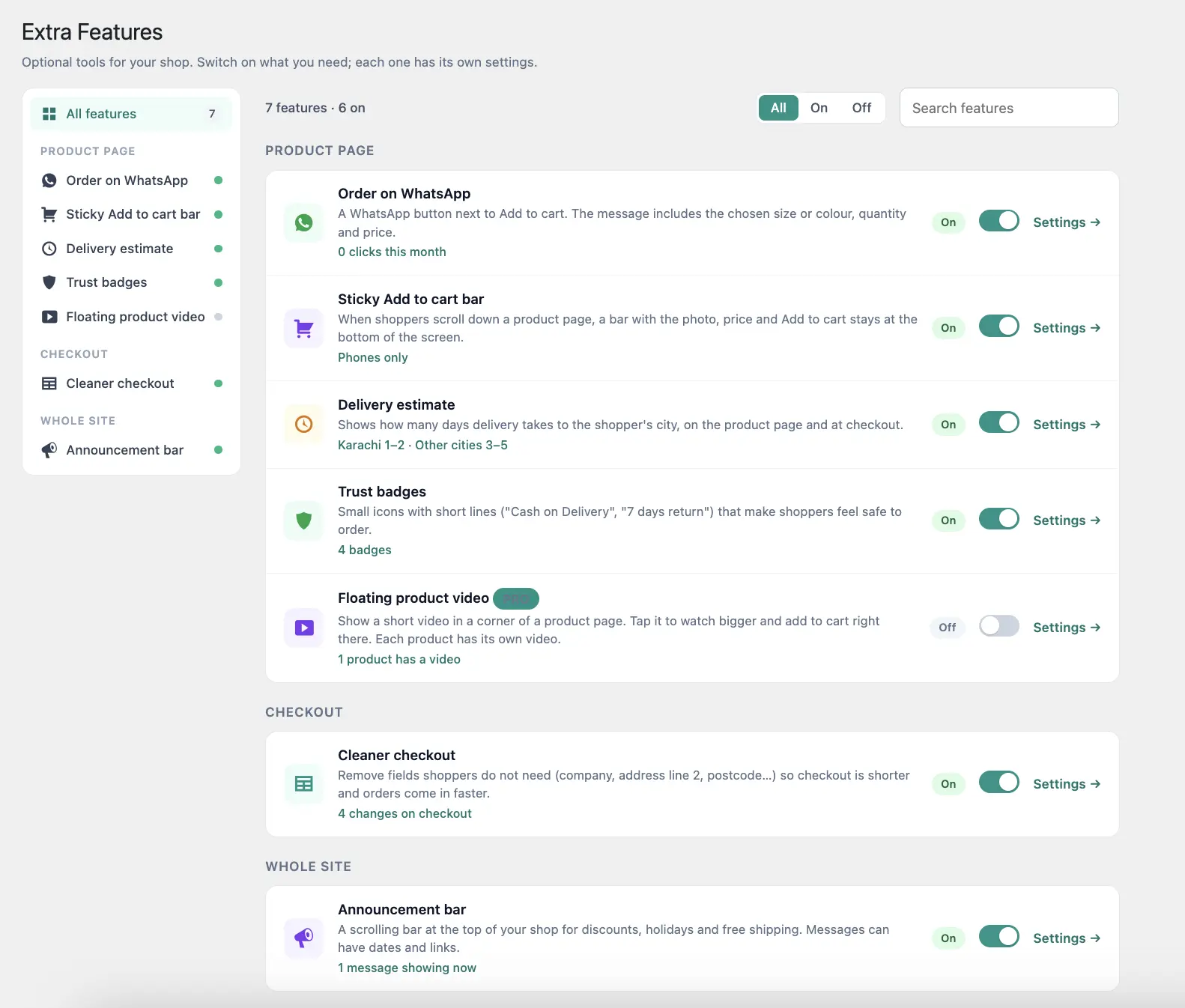Click the play icon beside Floating product video in sidebar
Screen dimensions: 1185x1008
(49, 317)
